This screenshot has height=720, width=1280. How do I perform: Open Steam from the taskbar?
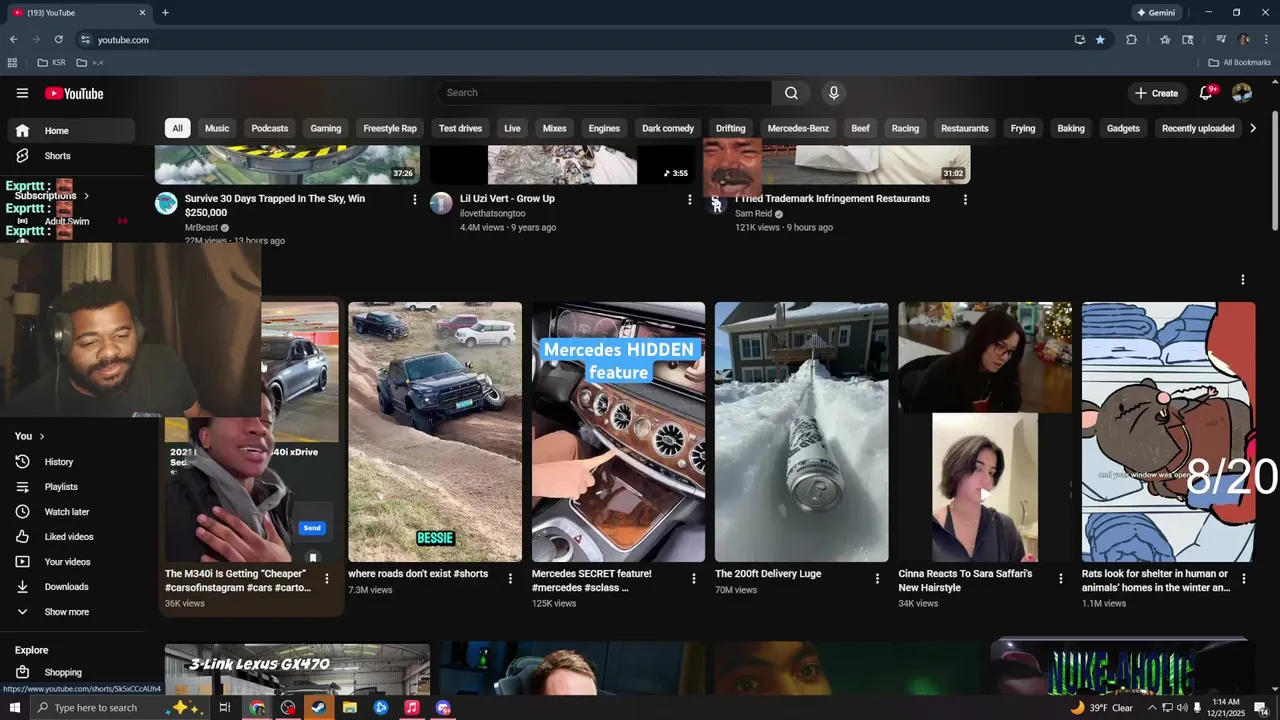click(318, 708)
